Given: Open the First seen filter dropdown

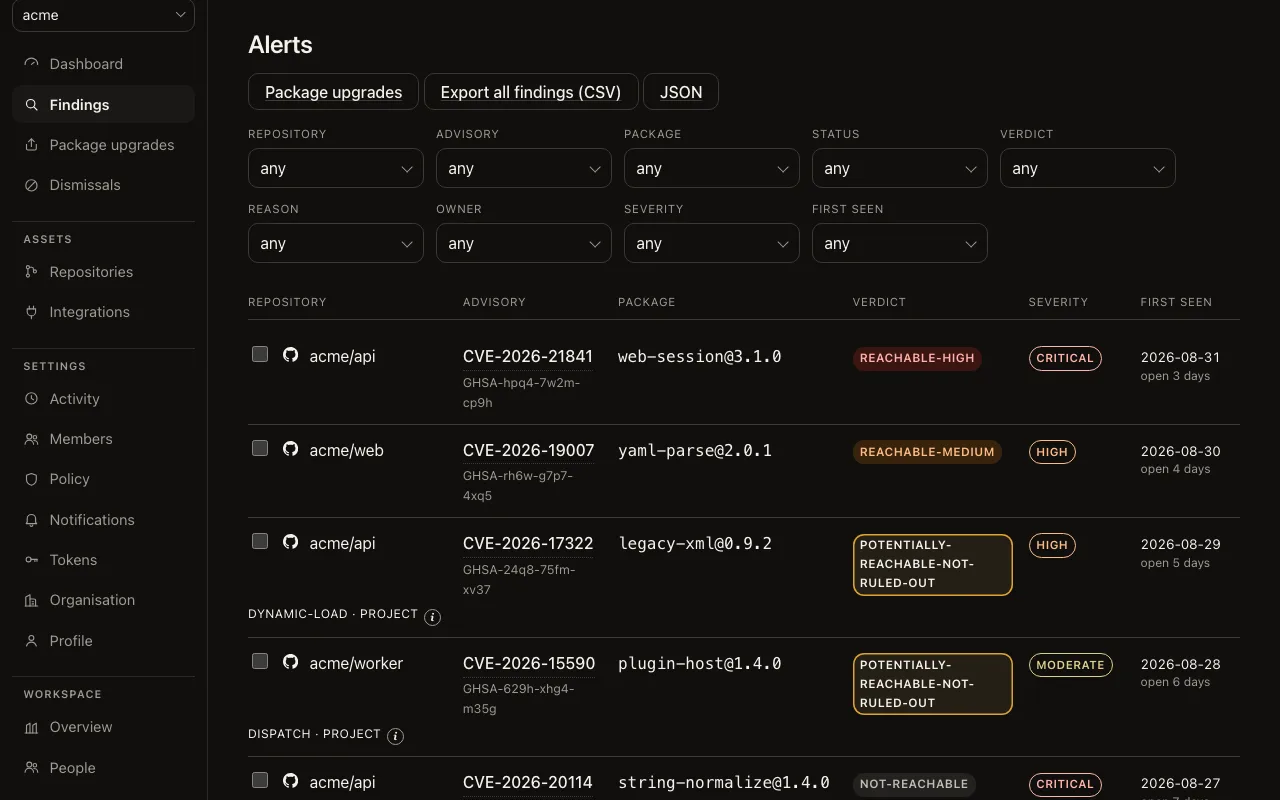Looking at the screenshot, I should pyautogui.click(x=900, y=244).
